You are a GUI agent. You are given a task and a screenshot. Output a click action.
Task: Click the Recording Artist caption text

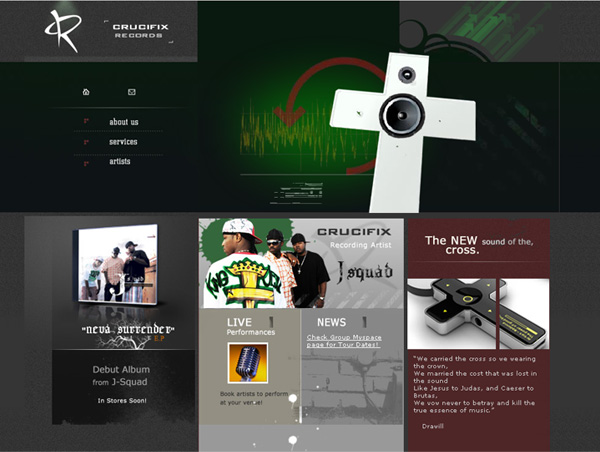coord(360,245)
